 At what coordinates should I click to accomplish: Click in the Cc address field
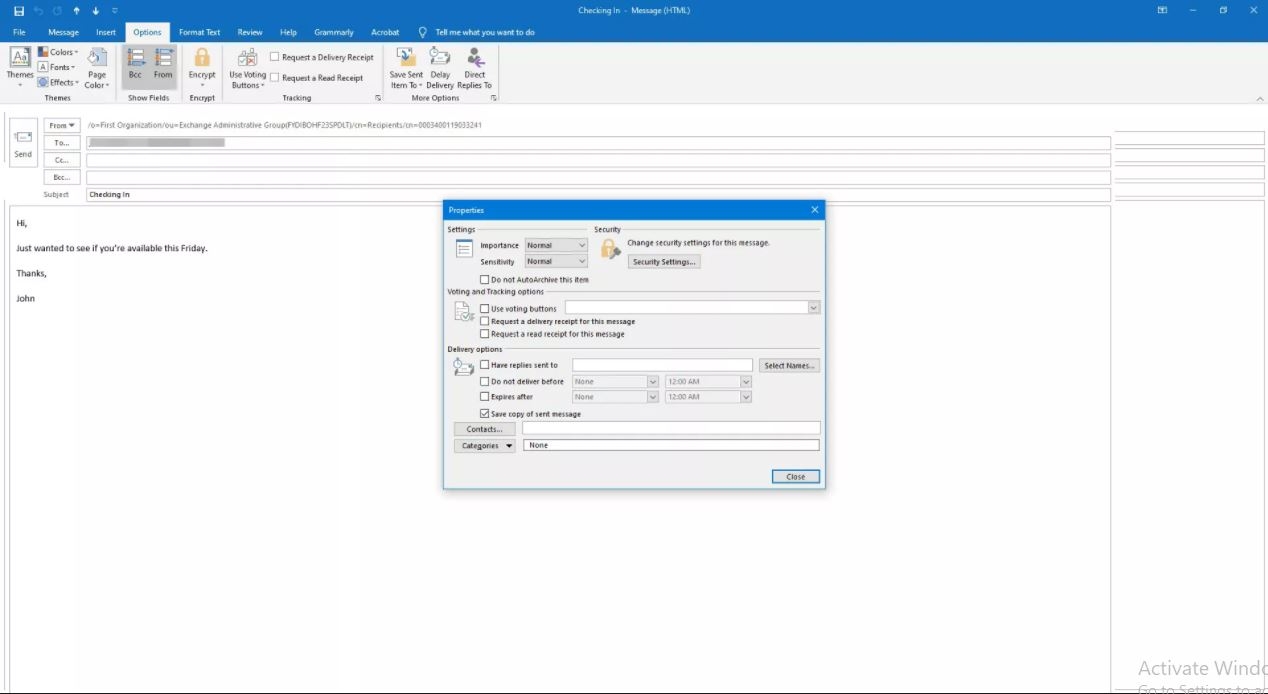[598, 160]
